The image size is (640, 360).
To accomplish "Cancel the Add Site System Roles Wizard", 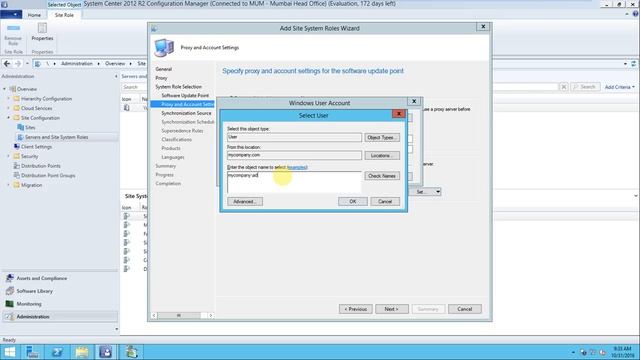I will [x=464, y=309].
